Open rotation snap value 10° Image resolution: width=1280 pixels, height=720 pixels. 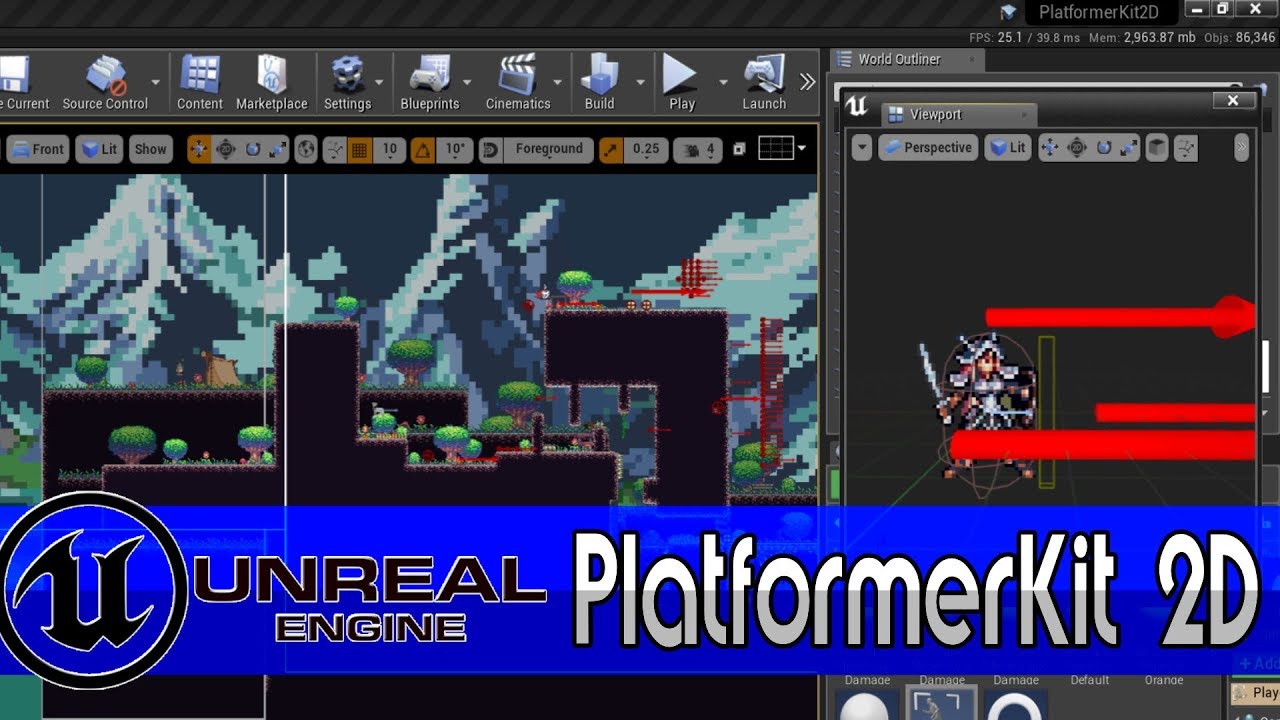(x=455, y=149)
